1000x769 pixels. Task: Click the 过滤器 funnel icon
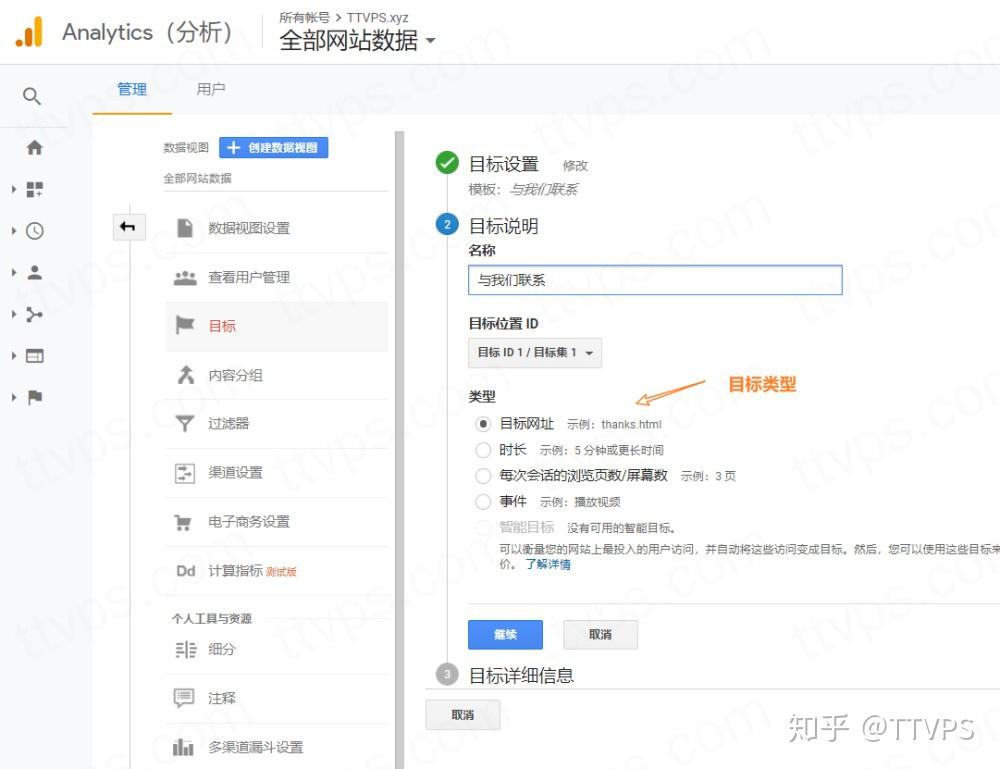pos(185,423)
